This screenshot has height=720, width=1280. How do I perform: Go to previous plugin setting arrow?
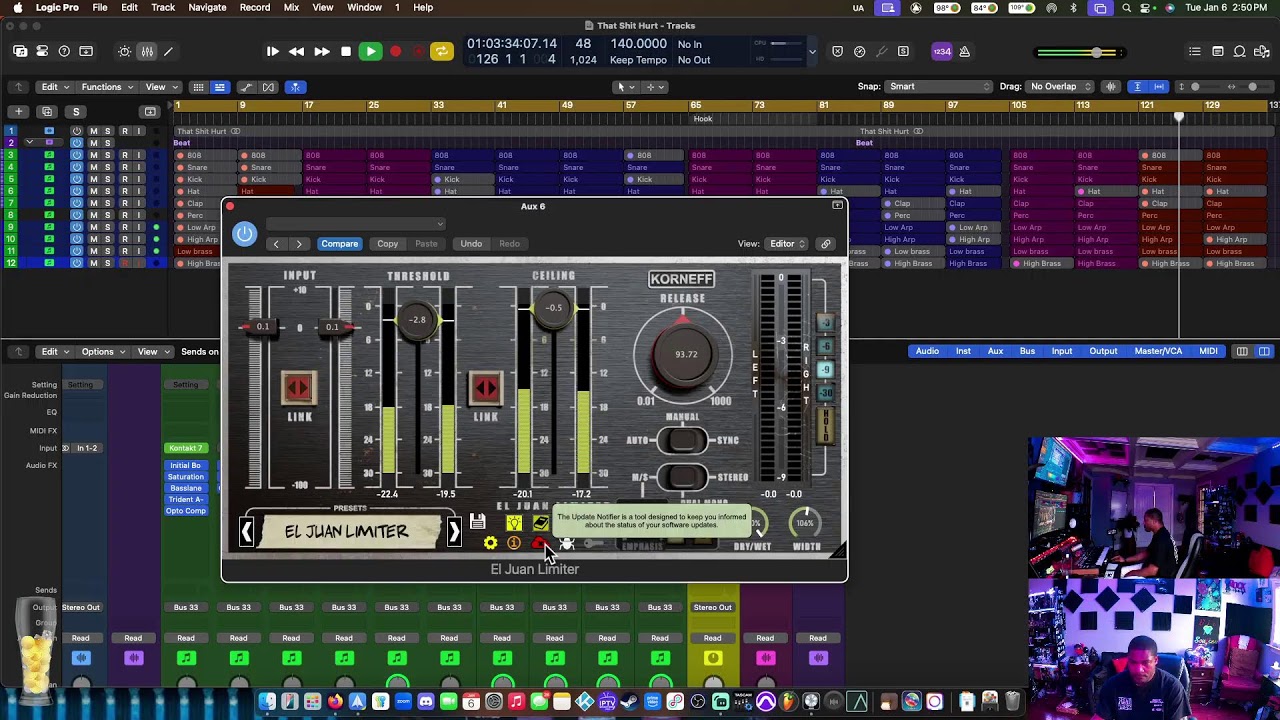276,244
